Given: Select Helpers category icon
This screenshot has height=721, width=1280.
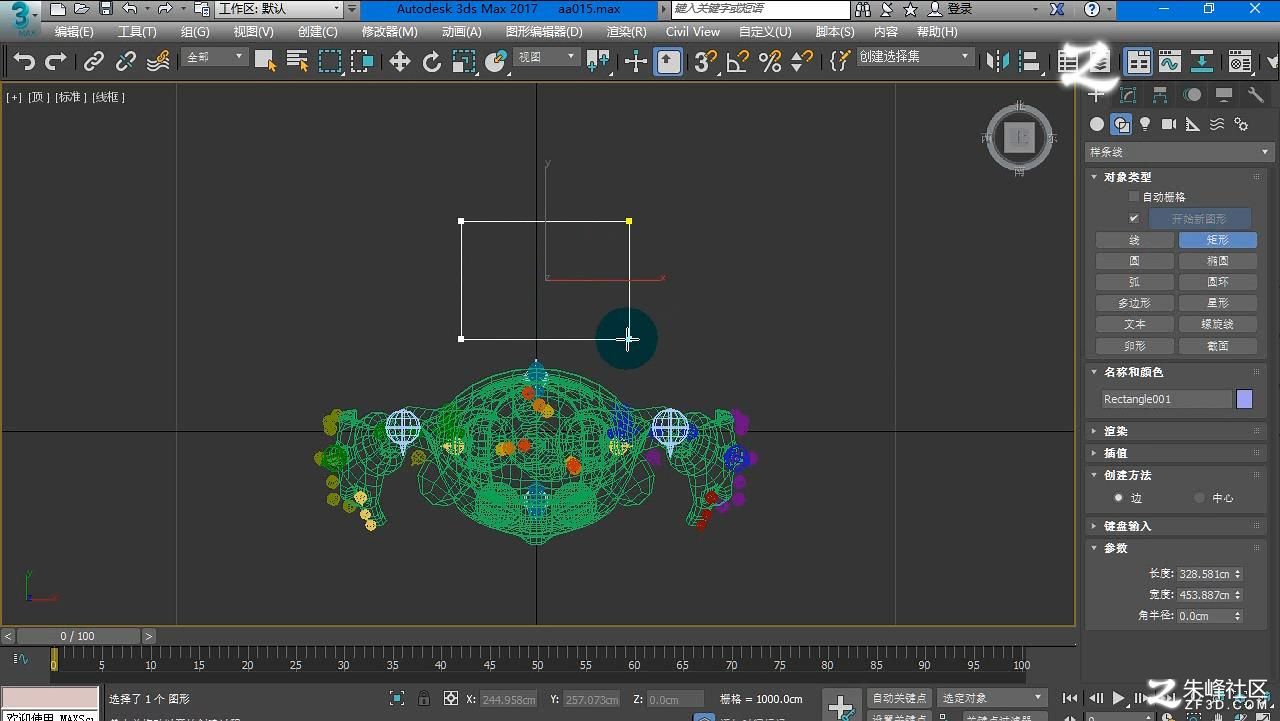Looking at the screenshot, I should click(1193, 124).
